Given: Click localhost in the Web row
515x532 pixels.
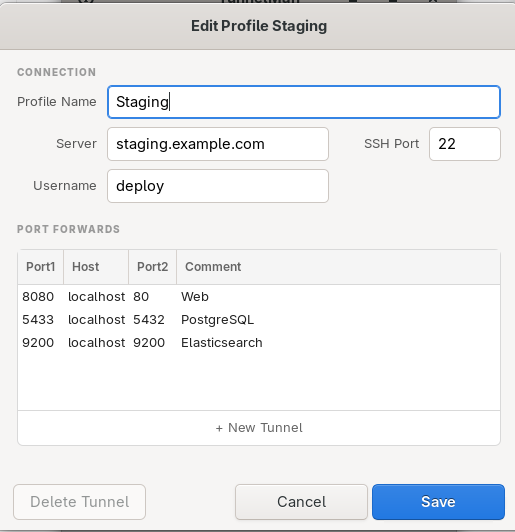Looking at the screenshot, I should [x=97, y=297].
